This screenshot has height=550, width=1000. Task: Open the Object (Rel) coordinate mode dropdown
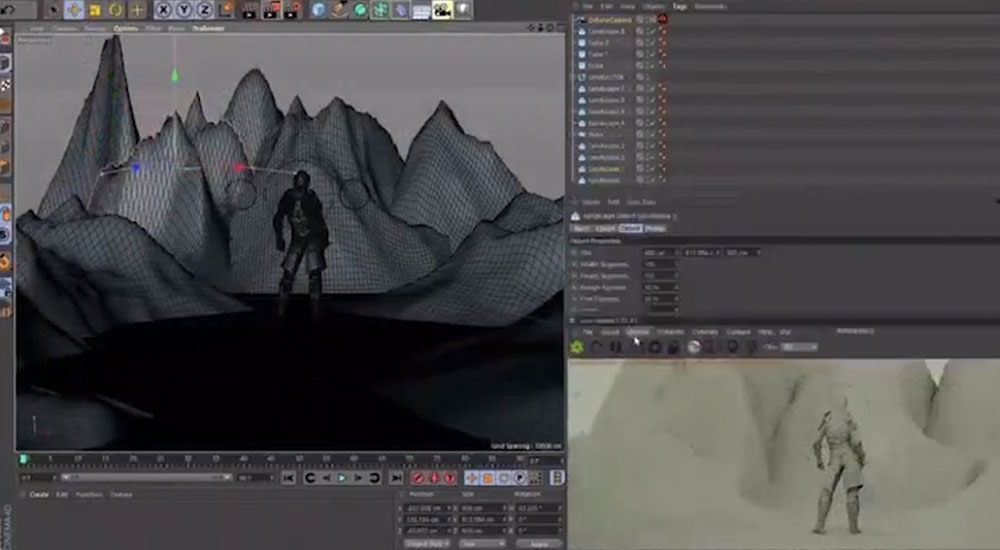point(425,543)
